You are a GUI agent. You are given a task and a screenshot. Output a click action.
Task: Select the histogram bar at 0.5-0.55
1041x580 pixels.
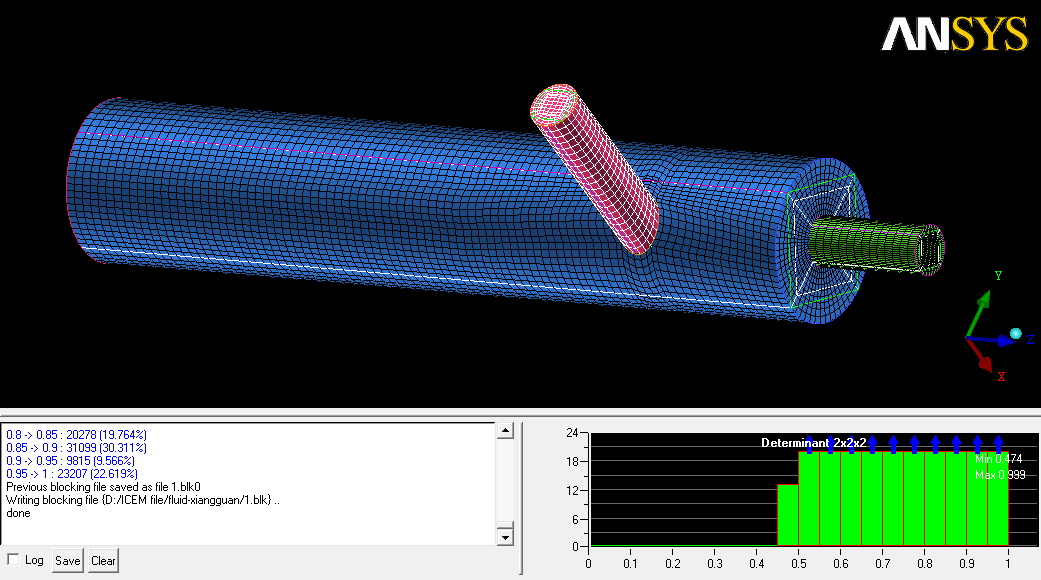808,500
